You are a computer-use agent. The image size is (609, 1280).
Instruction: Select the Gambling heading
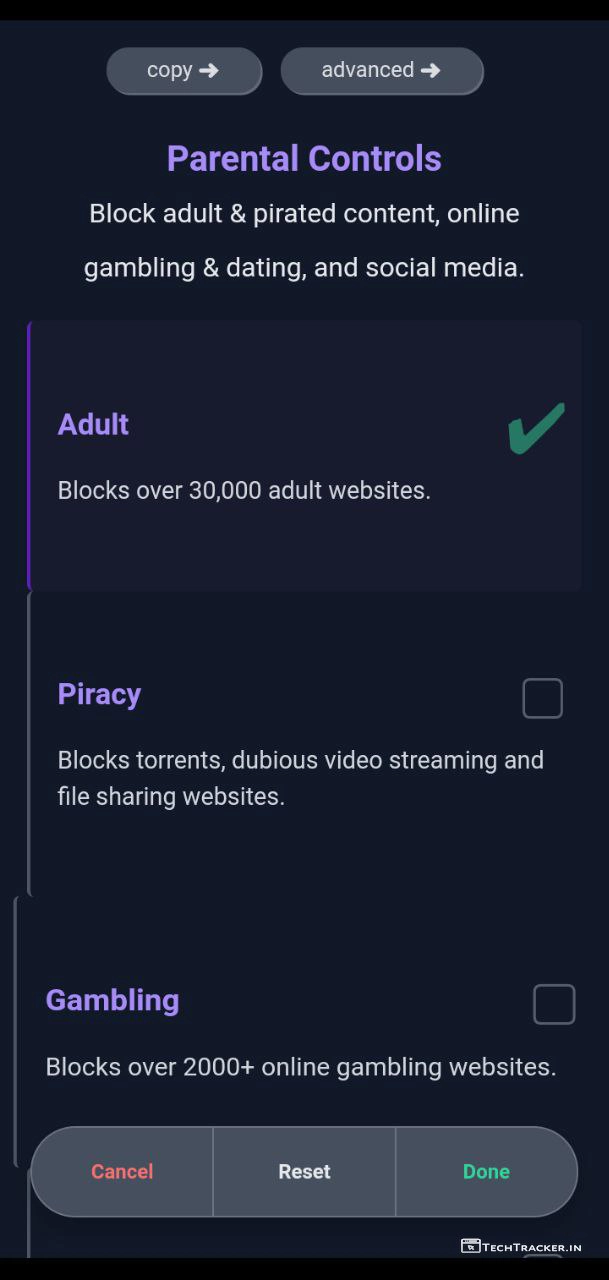(112, 1000)
